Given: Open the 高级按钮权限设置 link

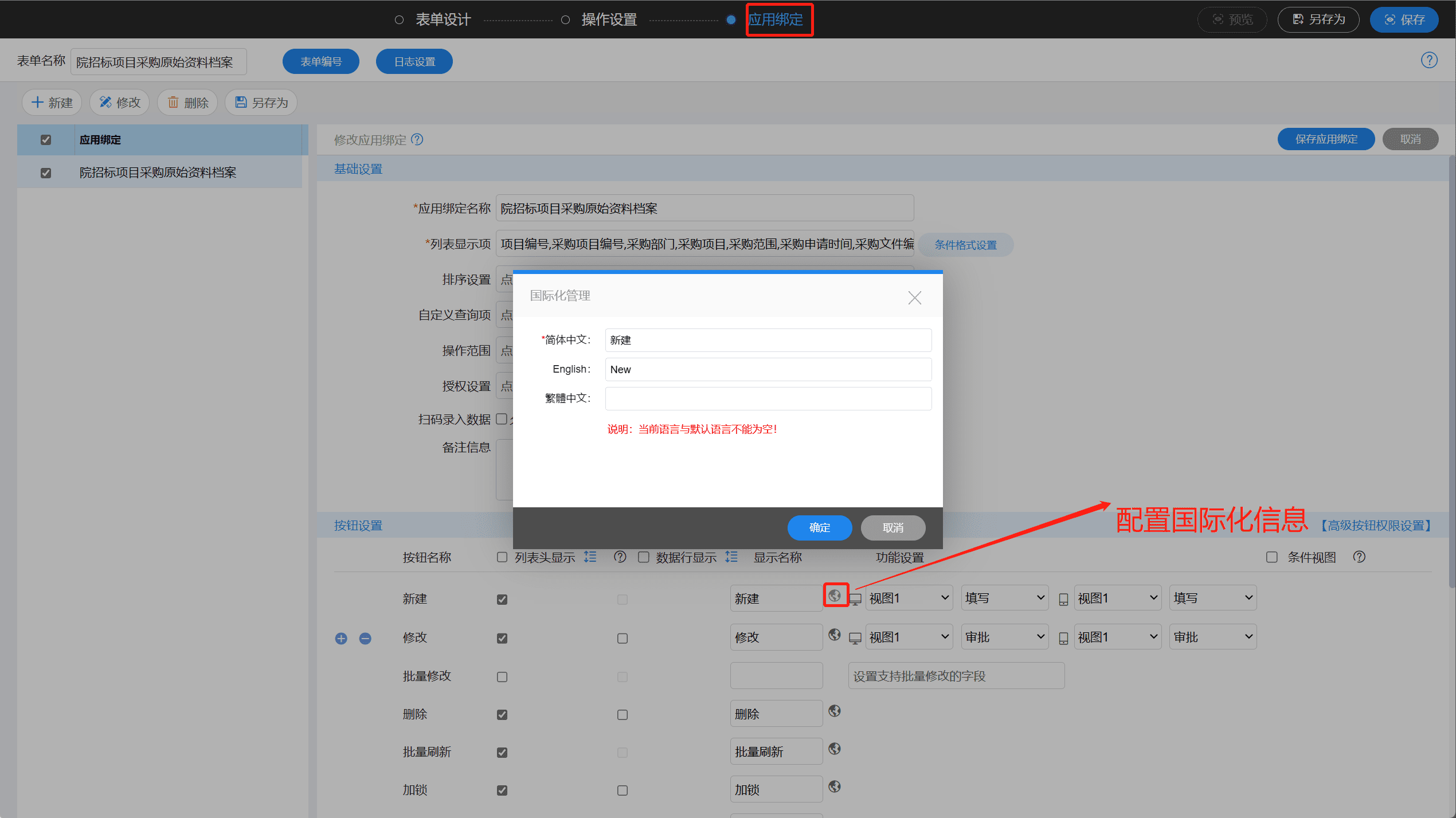Looking at the screenshot, I should [x=1376, y=526].
